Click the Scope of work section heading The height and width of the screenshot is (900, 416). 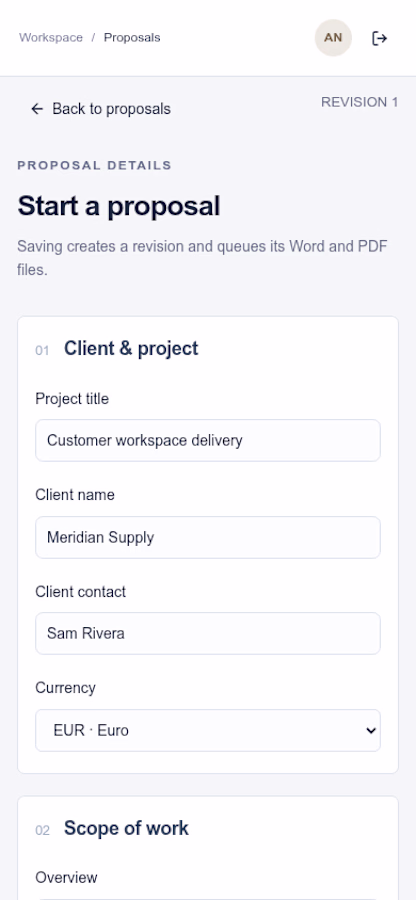click(x=126, y=828)
